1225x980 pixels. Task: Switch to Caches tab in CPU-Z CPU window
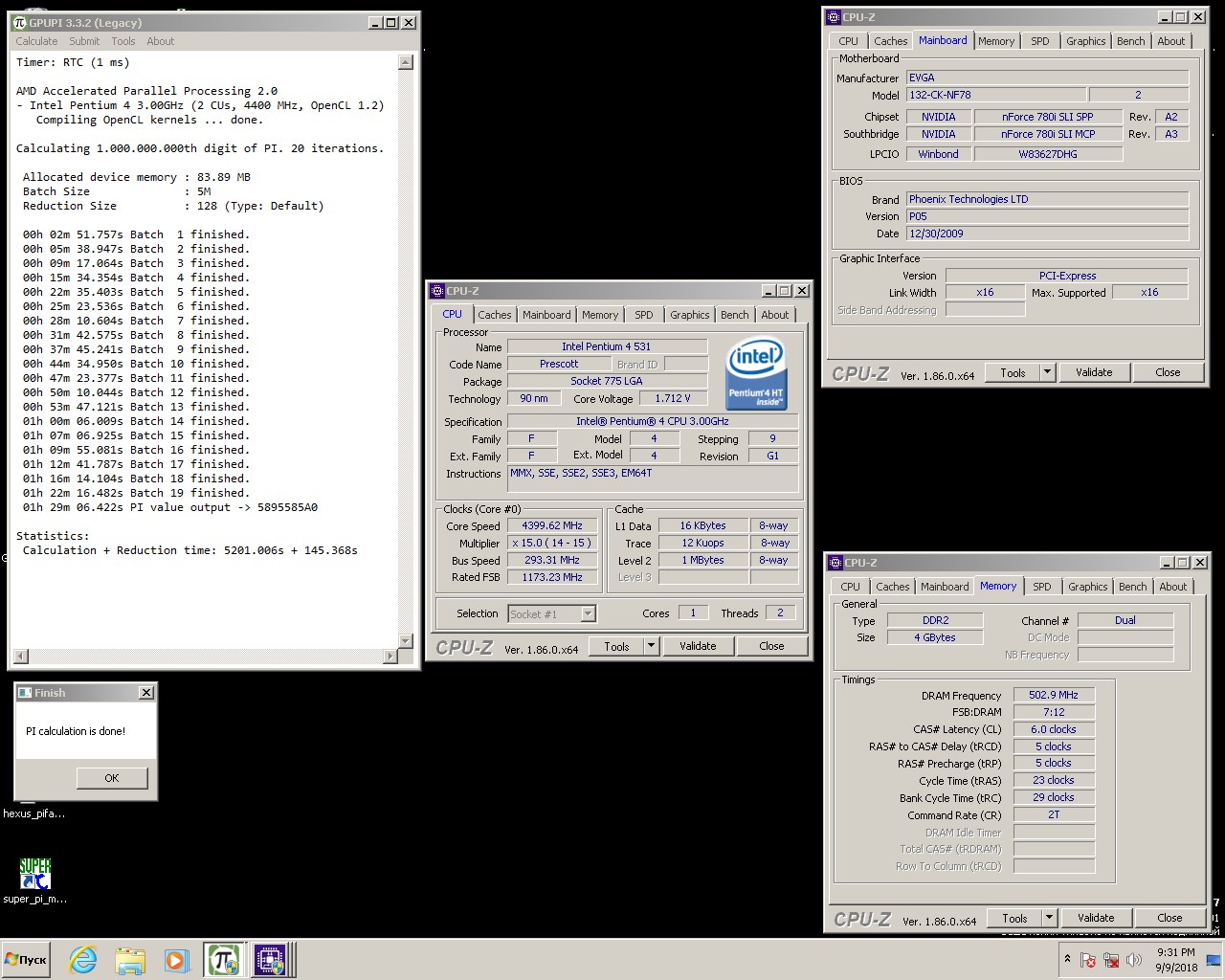tap(495, 315)
